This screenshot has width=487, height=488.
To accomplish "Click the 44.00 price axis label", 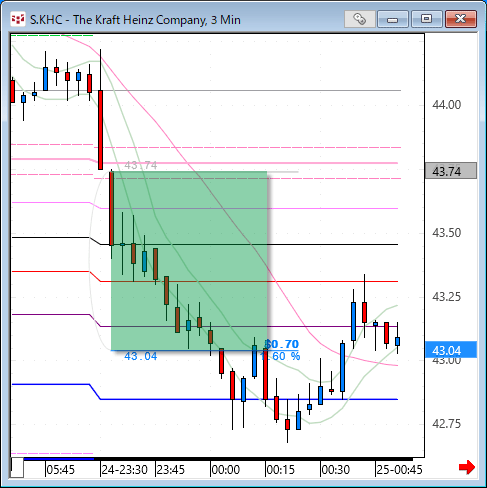I will 447,105.
